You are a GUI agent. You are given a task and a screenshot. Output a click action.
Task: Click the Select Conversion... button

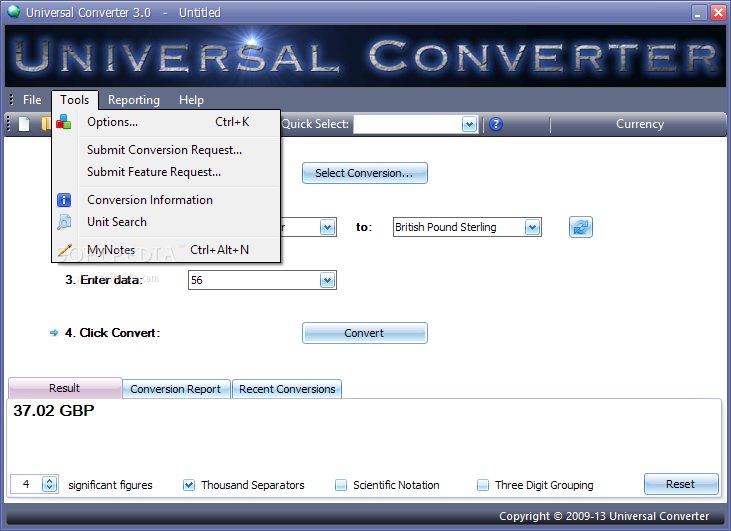(365, 173)
